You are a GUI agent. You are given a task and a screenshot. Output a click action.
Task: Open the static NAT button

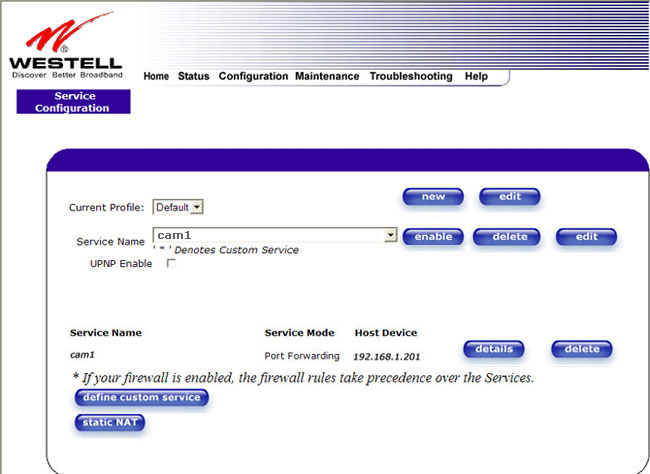110,423
